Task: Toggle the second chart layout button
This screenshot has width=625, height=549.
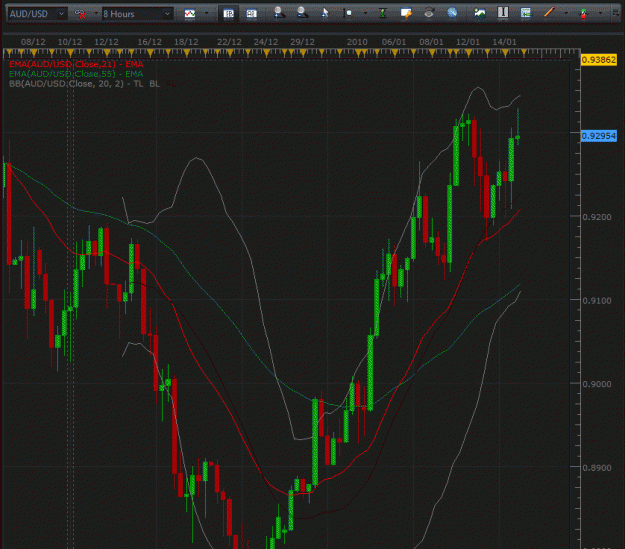Action: [252, 14]
